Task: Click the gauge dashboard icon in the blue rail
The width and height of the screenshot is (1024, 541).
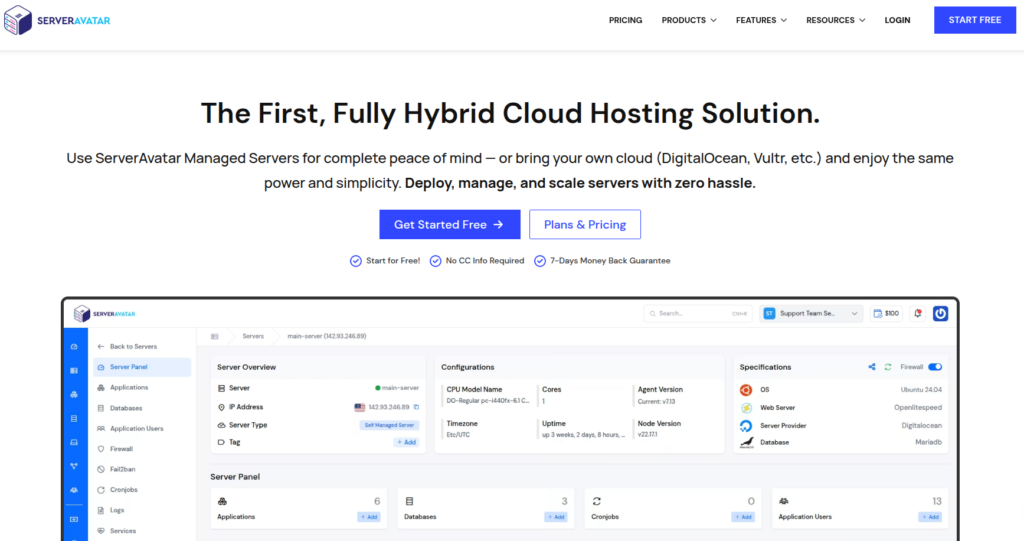Action: [74, 347]
